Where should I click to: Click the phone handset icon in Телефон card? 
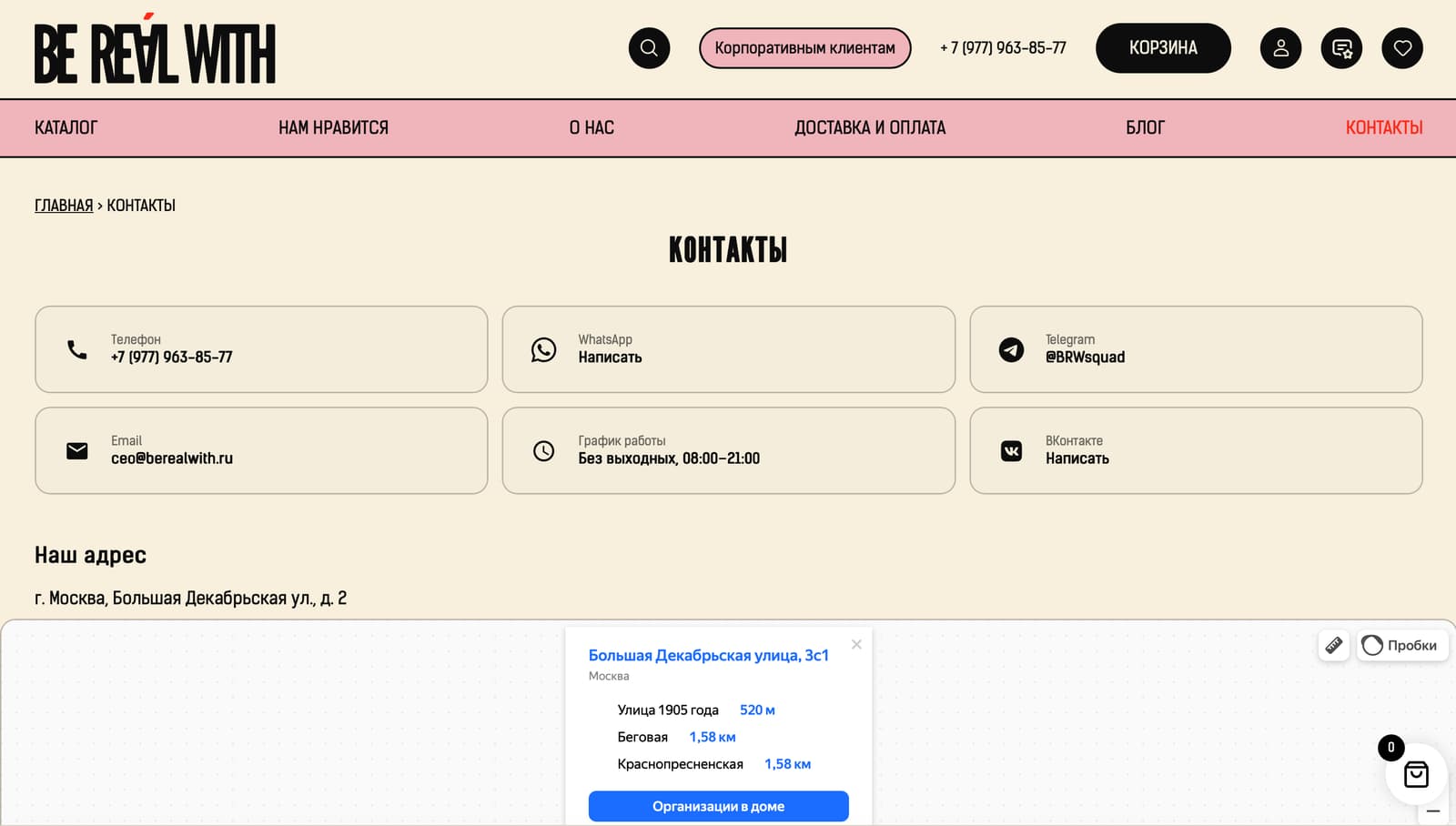(x=77, y=349)
